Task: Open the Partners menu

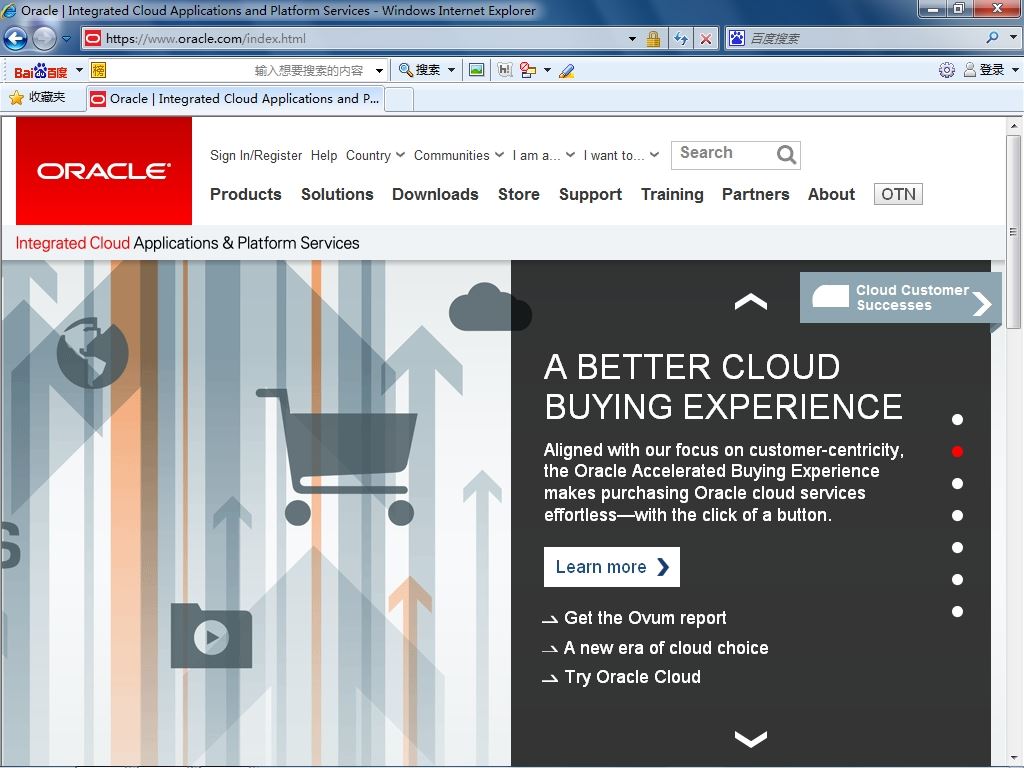Action: 756,194
